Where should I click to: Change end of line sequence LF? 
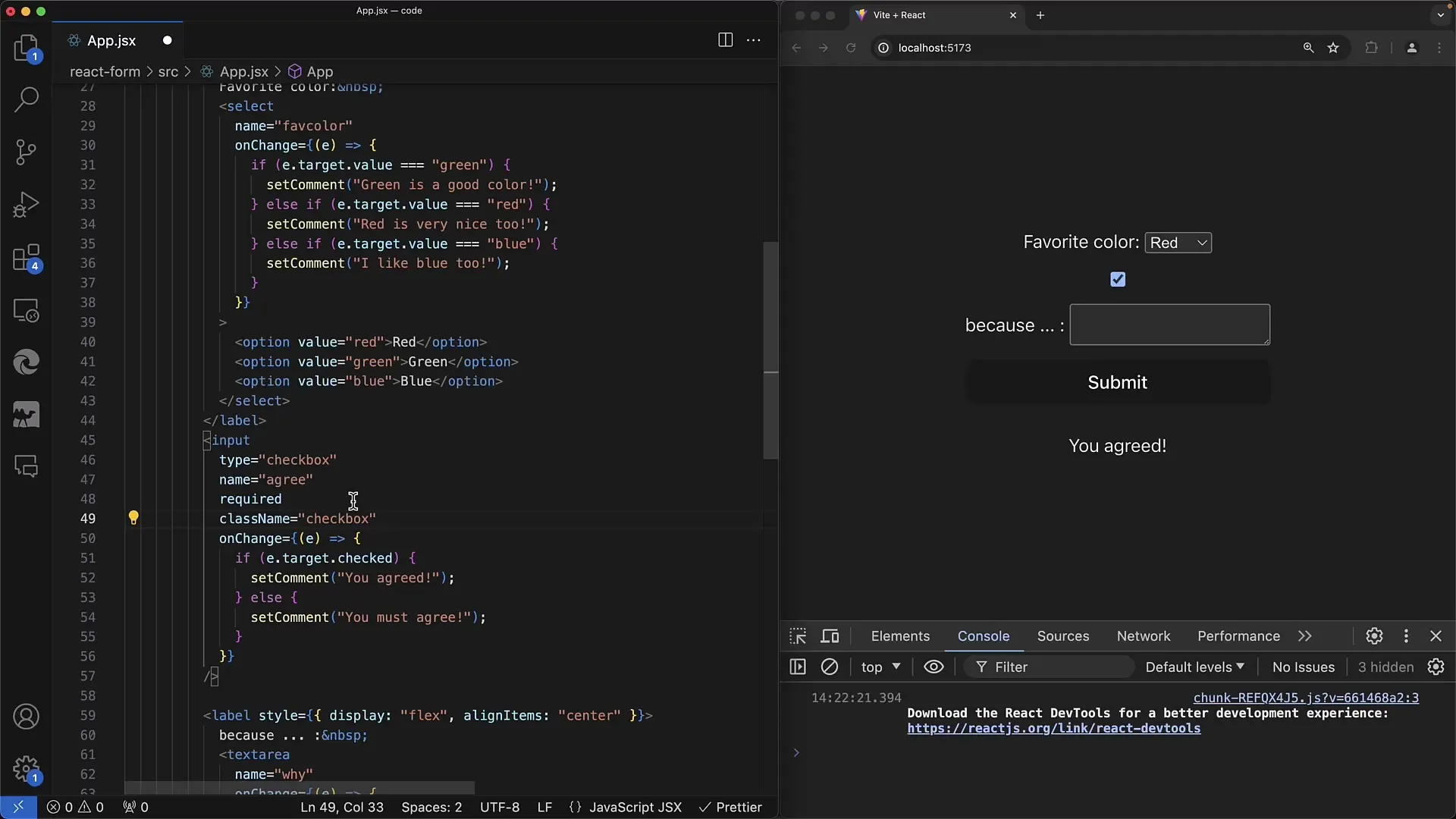(x=544, y=807)
